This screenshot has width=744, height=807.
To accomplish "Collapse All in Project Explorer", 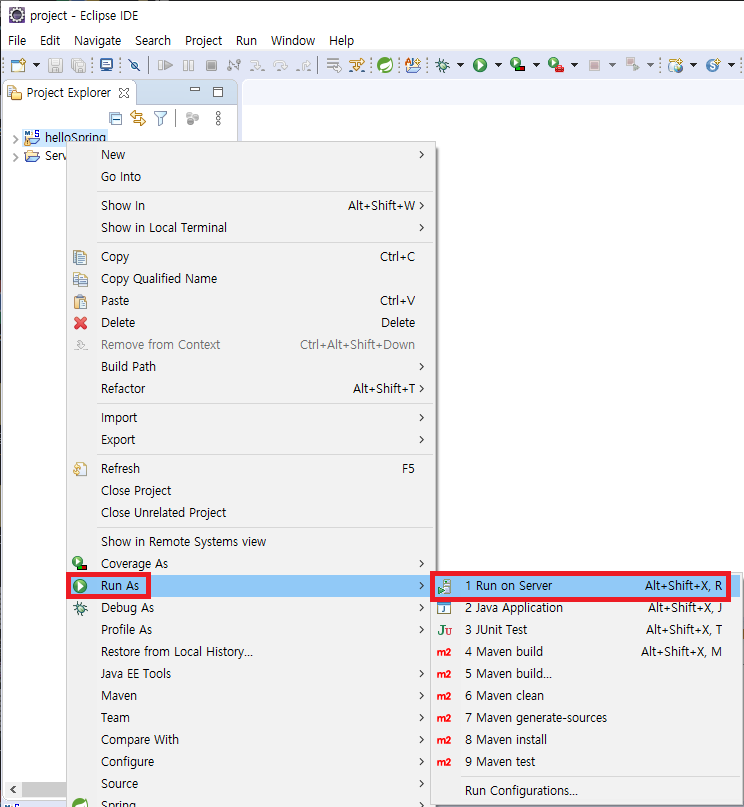I will pos(116,119).
